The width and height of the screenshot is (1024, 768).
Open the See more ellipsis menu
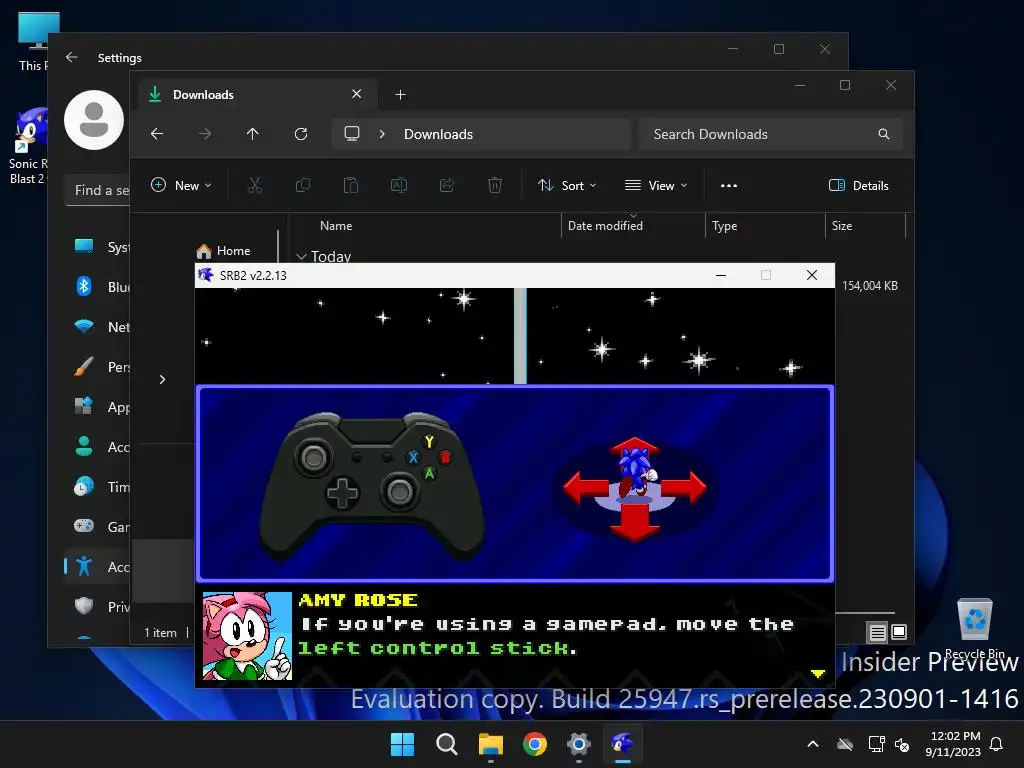[729, 185]
